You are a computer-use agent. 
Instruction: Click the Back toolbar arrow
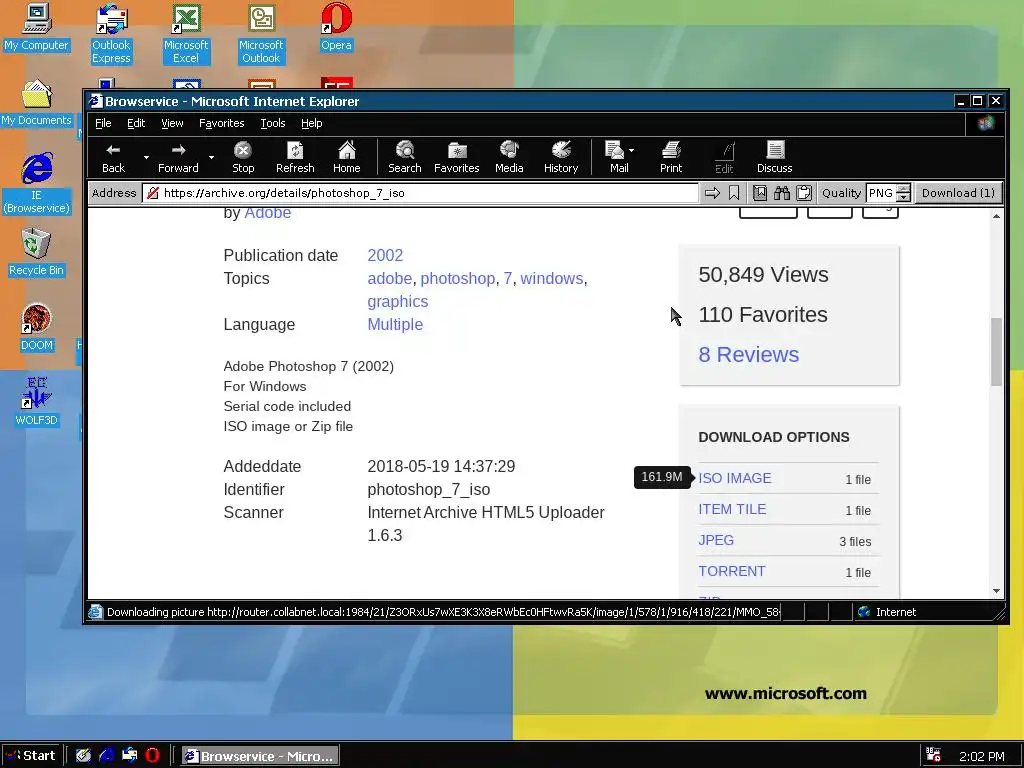coord(113,157)
